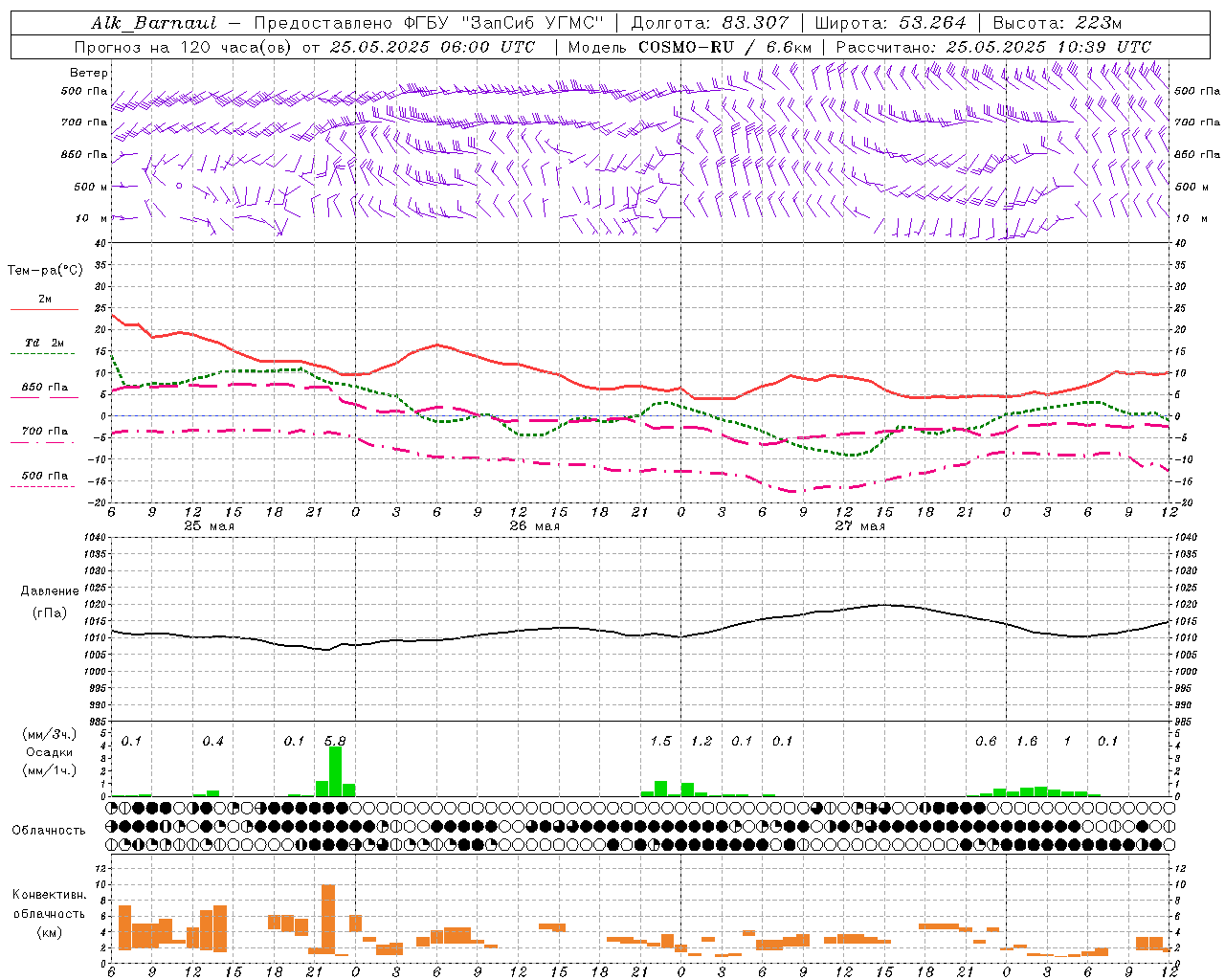Click the '25 мая' date label

(208, 526)
